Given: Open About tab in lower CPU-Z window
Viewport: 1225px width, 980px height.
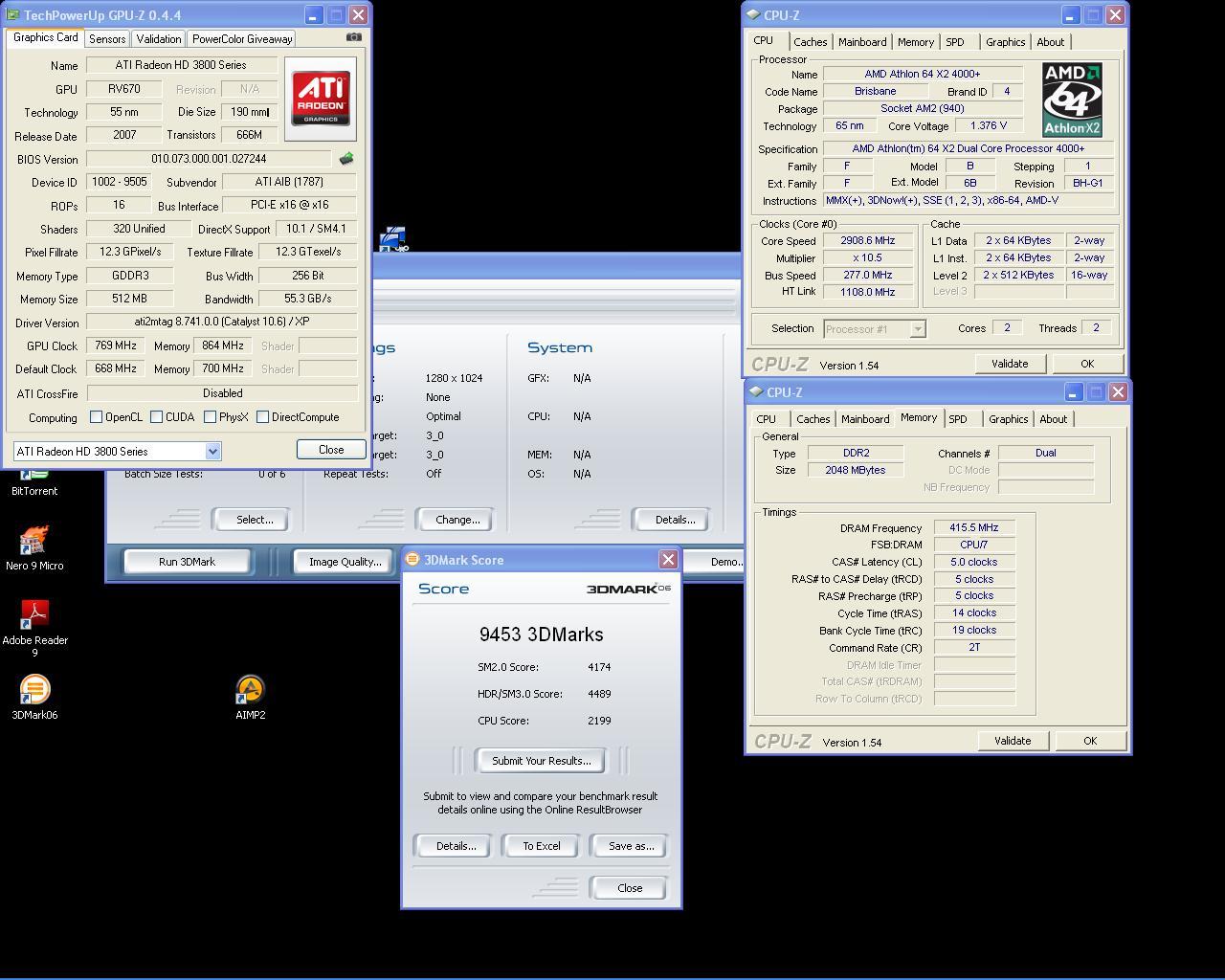Looking at the screenshot, I should click(x=1053, y=418).
